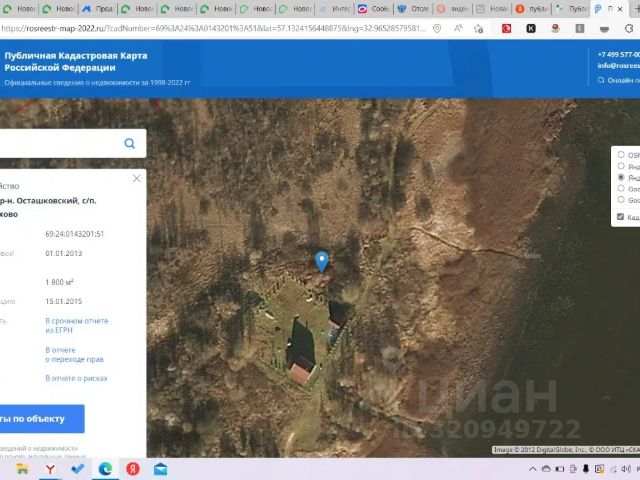Click the blue location pin on the map
This screenshot has height=480, width=640.
tap(322, 262)
